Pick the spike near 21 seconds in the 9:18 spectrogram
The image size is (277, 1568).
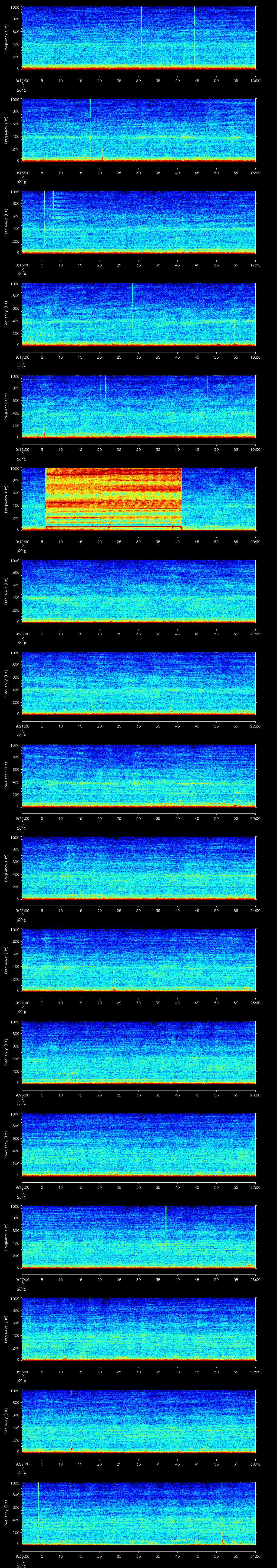coord(105,386)
